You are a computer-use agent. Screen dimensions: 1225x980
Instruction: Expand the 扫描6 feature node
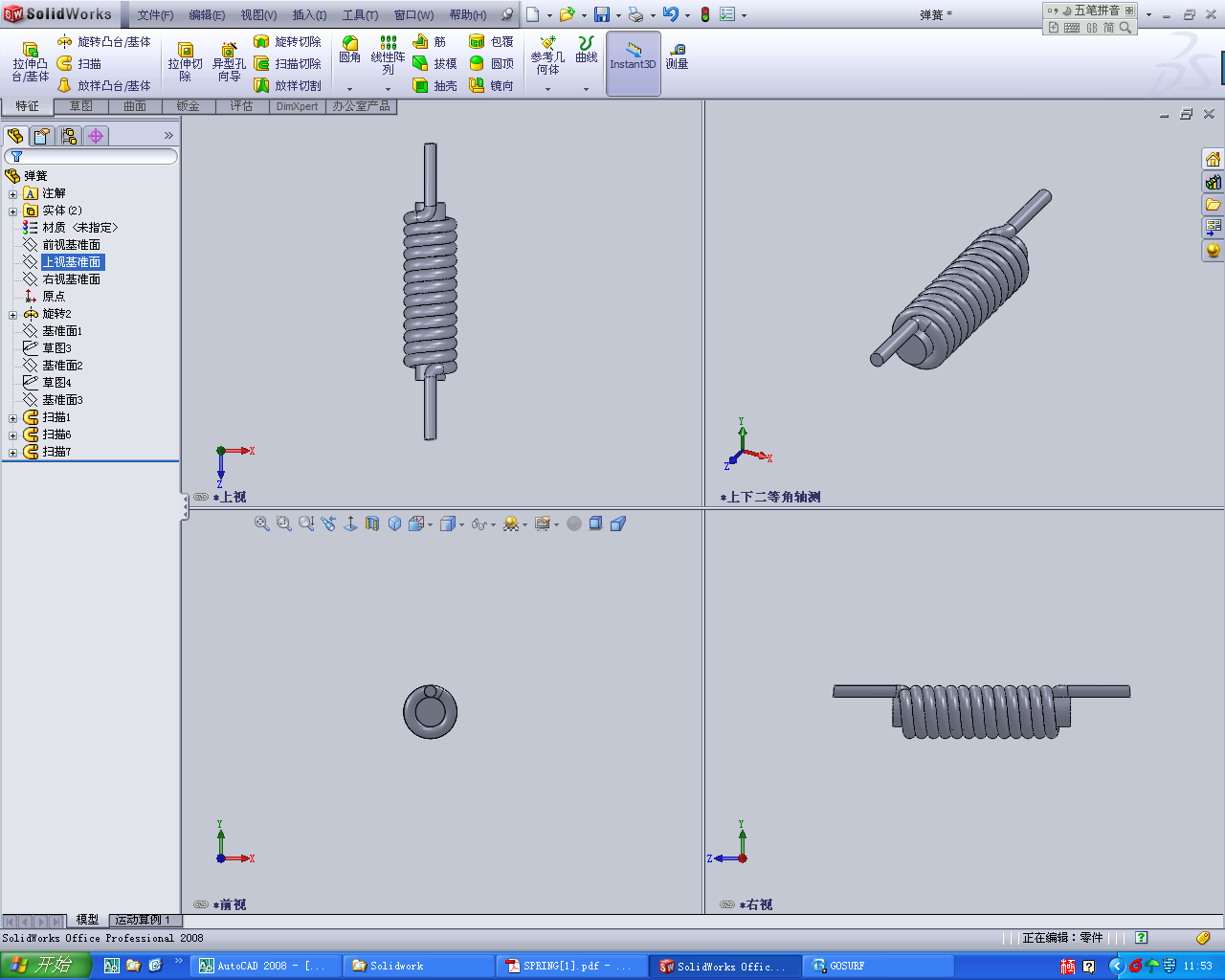point(13,435)
